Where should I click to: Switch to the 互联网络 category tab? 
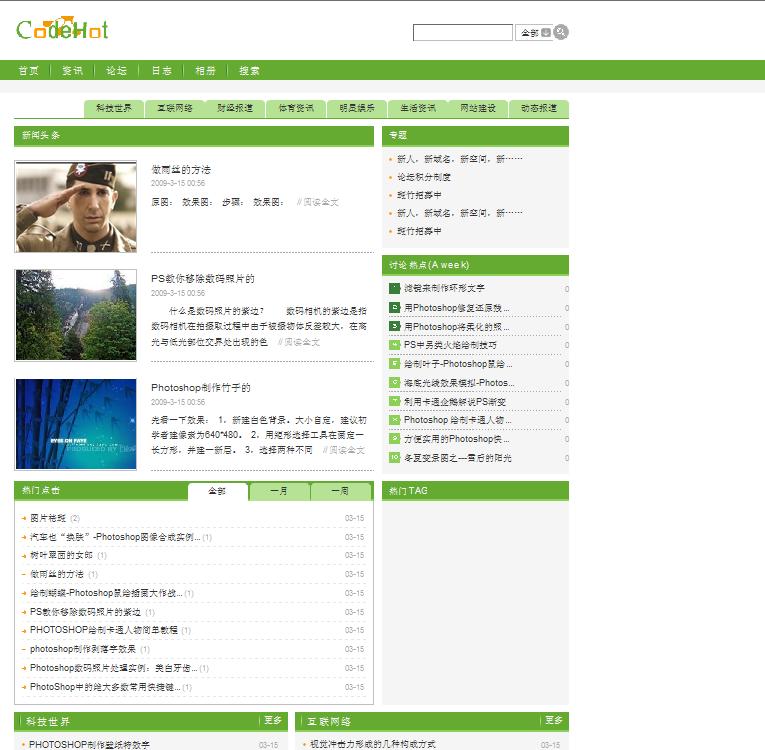[175, 108]
